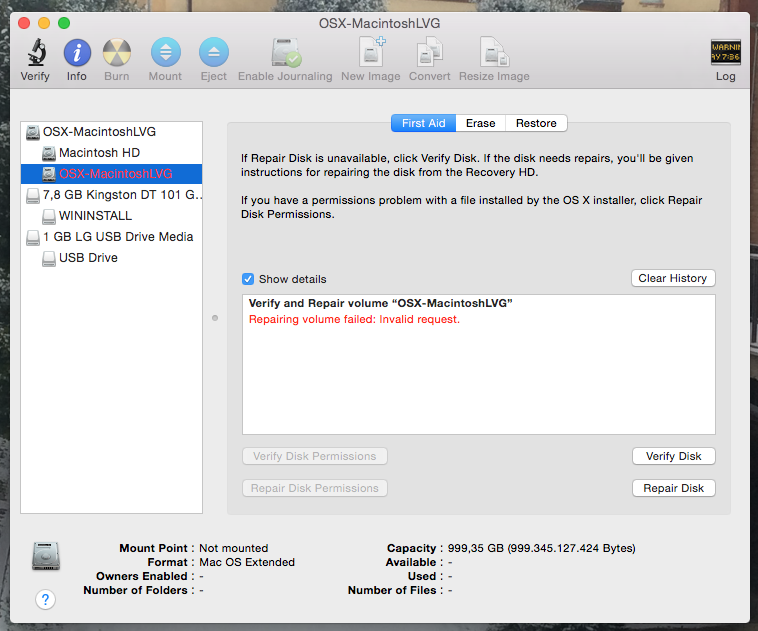Viewport: 758px width, 631px height.
Task: Select the WININSTALL volume
Action: pos(111,216)
